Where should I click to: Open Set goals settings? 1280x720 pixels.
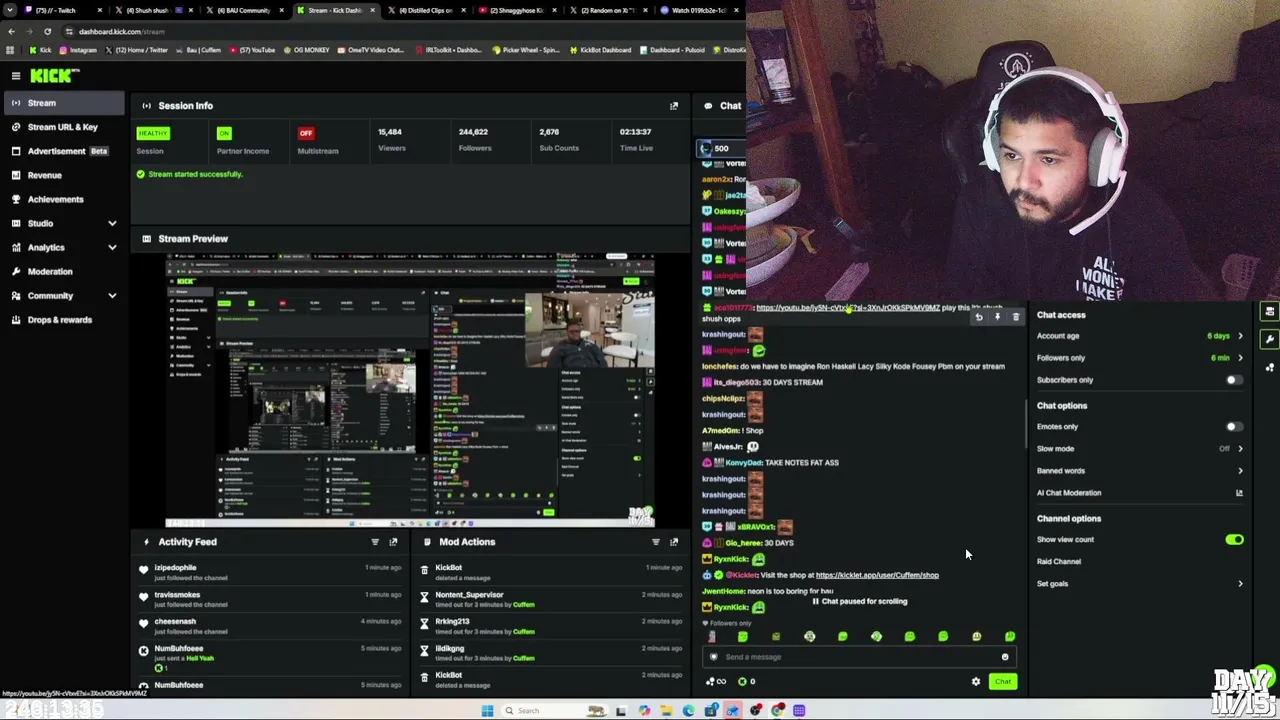click(1138, 584)
